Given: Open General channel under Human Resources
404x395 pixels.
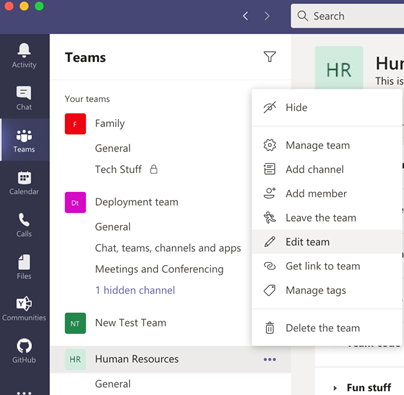Looking at the screenshot, I should click(113, 384).
